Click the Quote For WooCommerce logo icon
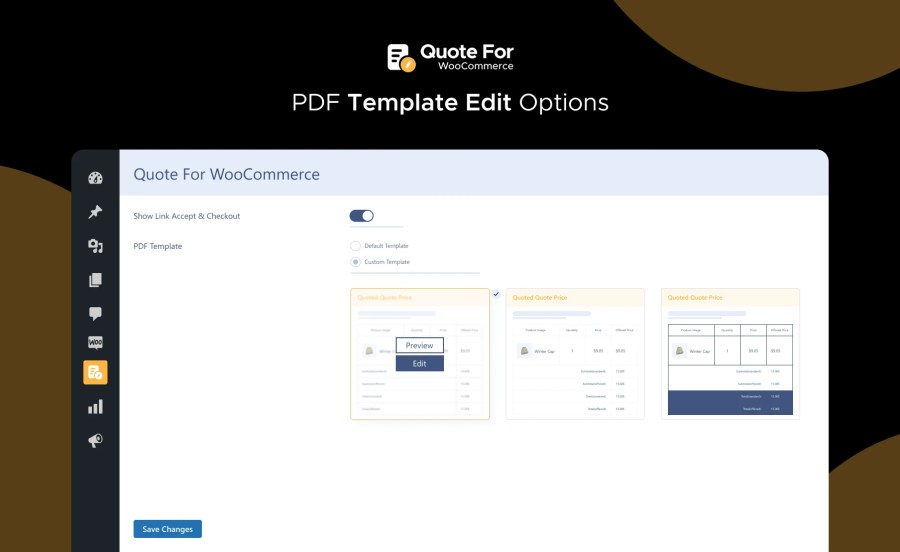The image size is (900, 552). tap(401, 57)
